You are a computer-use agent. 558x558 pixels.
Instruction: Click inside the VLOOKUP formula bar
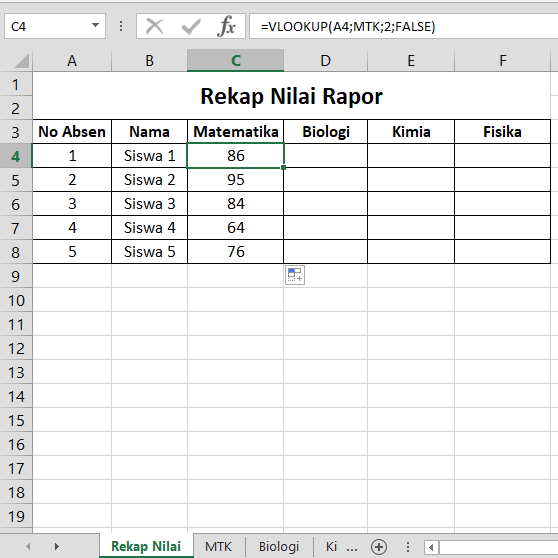coord(404,26)
